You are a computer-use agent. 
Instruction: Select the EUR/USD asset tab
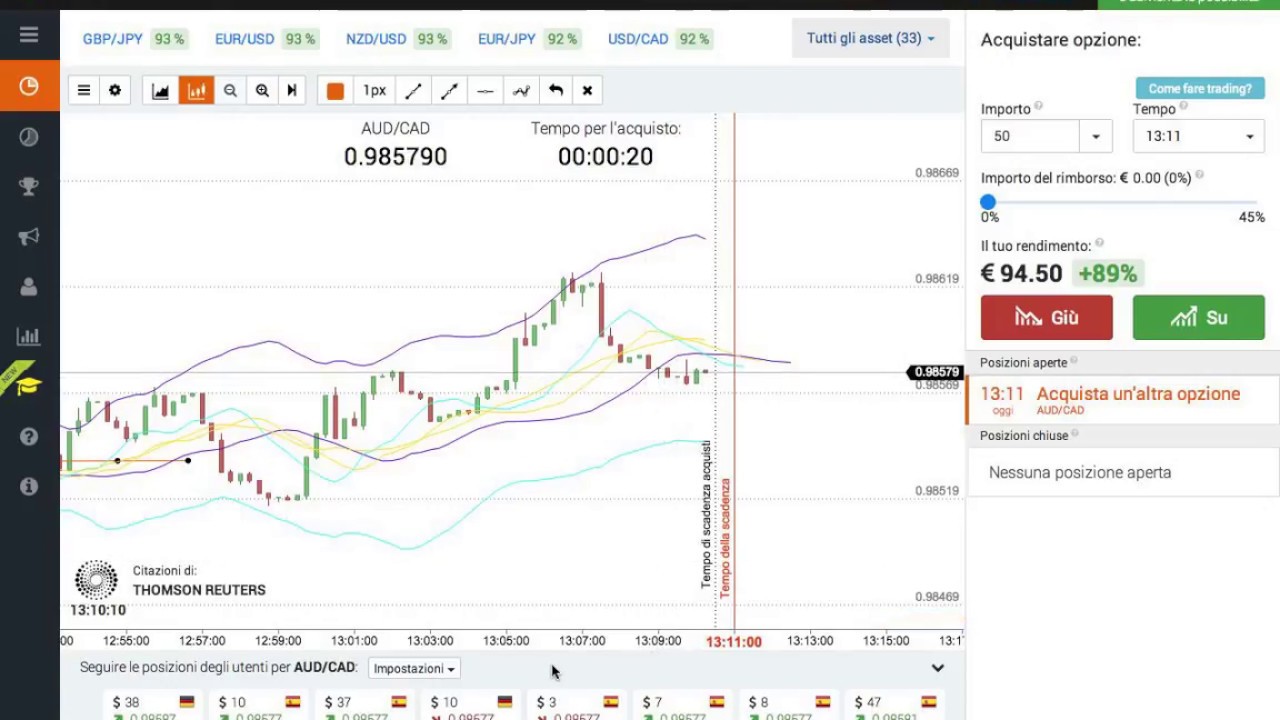[245, 39]
